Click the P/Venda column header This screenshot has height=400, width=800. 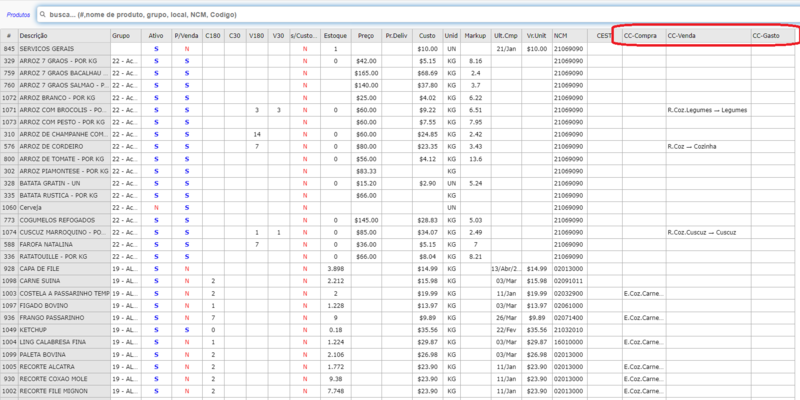tap(187, 36)
